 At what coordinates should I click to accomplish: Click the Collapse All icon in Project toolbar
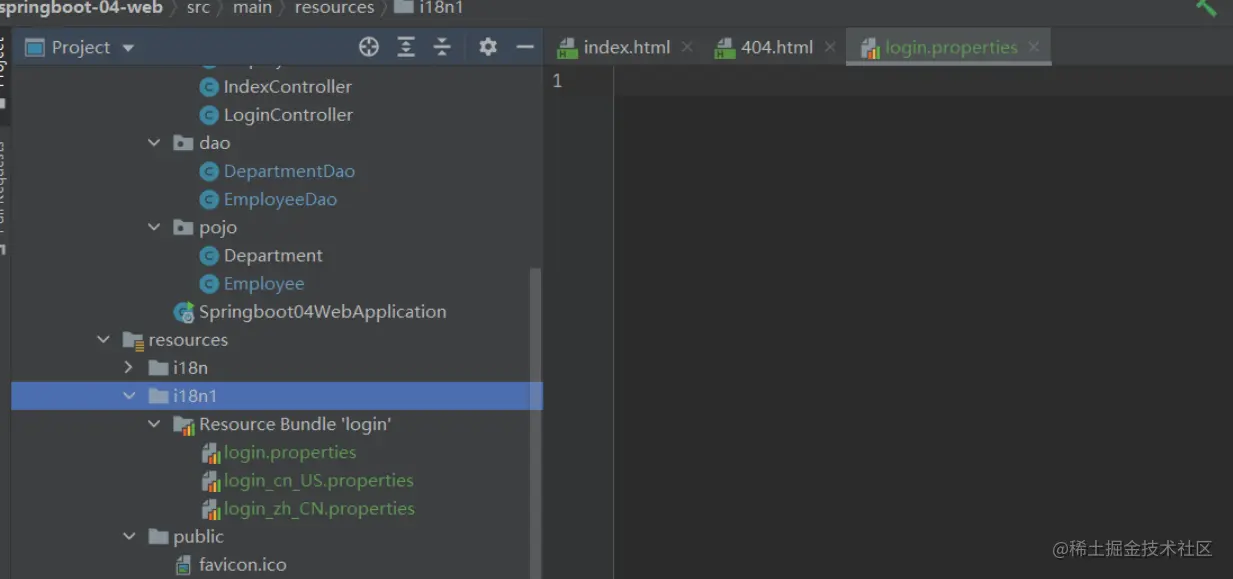(x=442, y=47)
